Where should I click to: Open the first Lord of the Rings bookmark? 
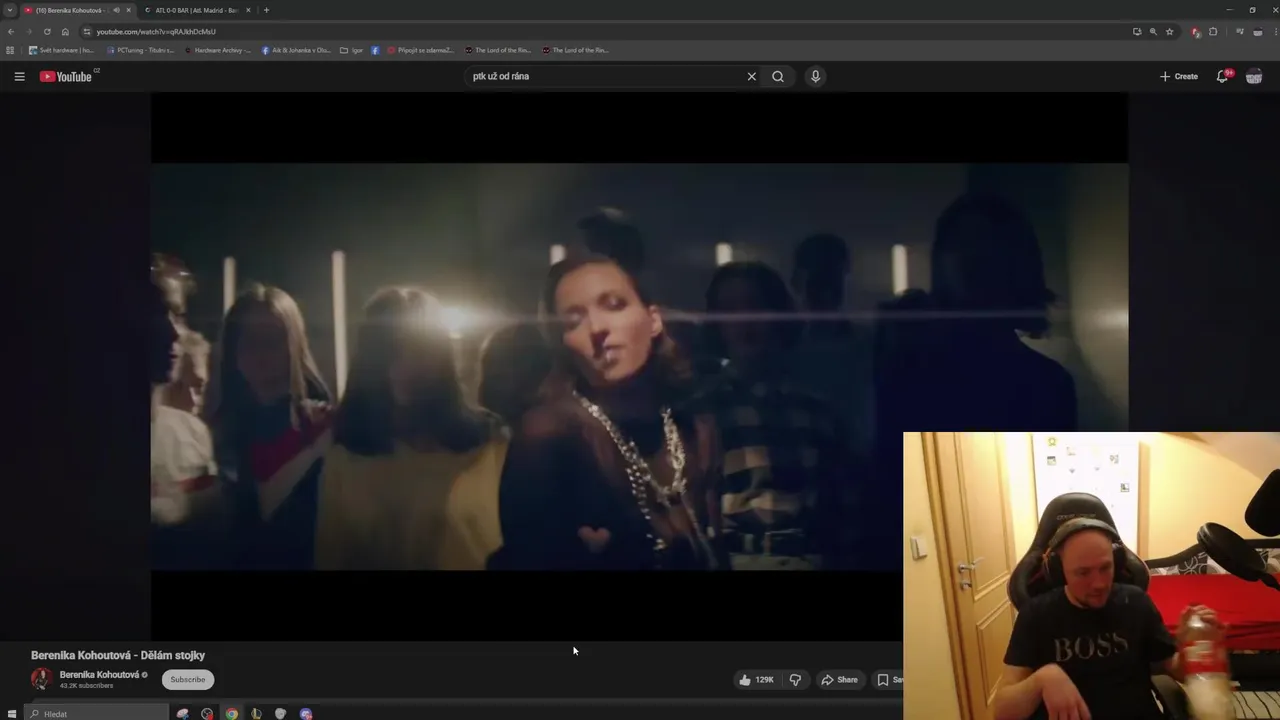pyautogui.click(x=498, y=50)
